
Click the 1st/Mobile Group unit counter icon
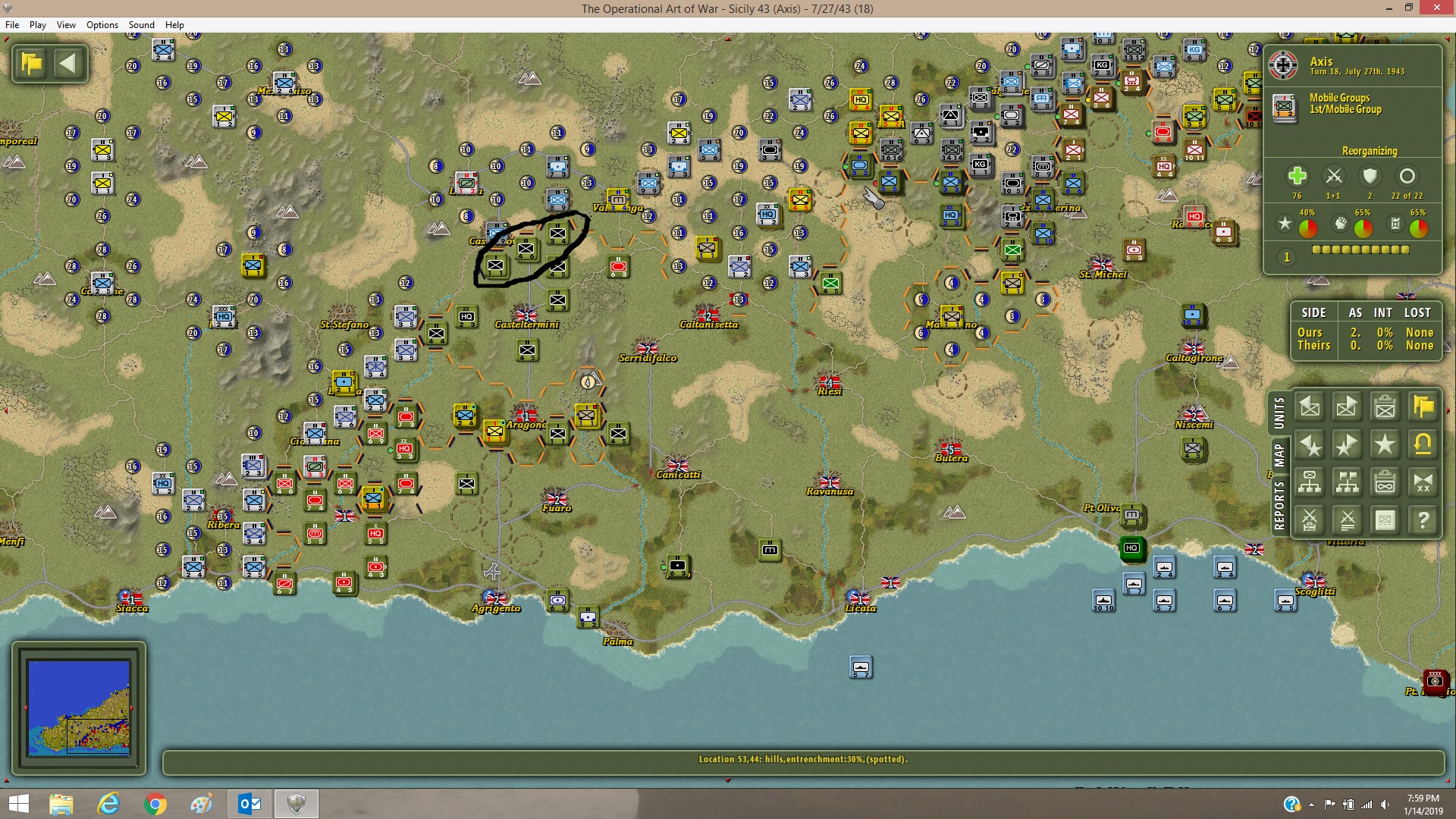[1285, 107]
